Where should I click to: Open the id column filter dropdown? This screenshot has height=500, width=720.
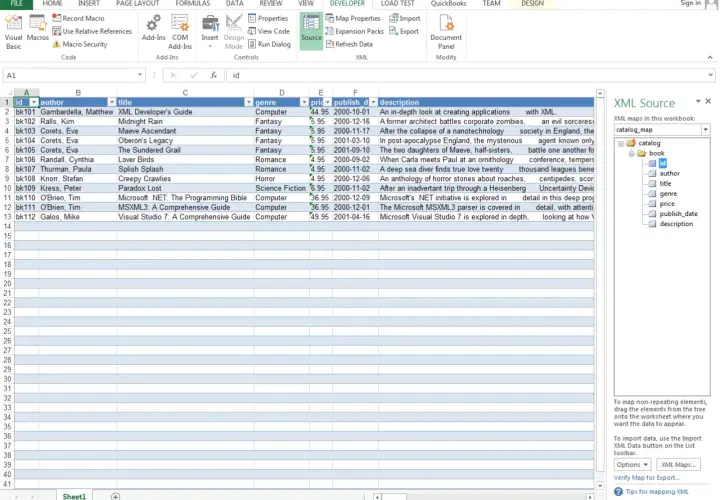click(x=34, y=102)
